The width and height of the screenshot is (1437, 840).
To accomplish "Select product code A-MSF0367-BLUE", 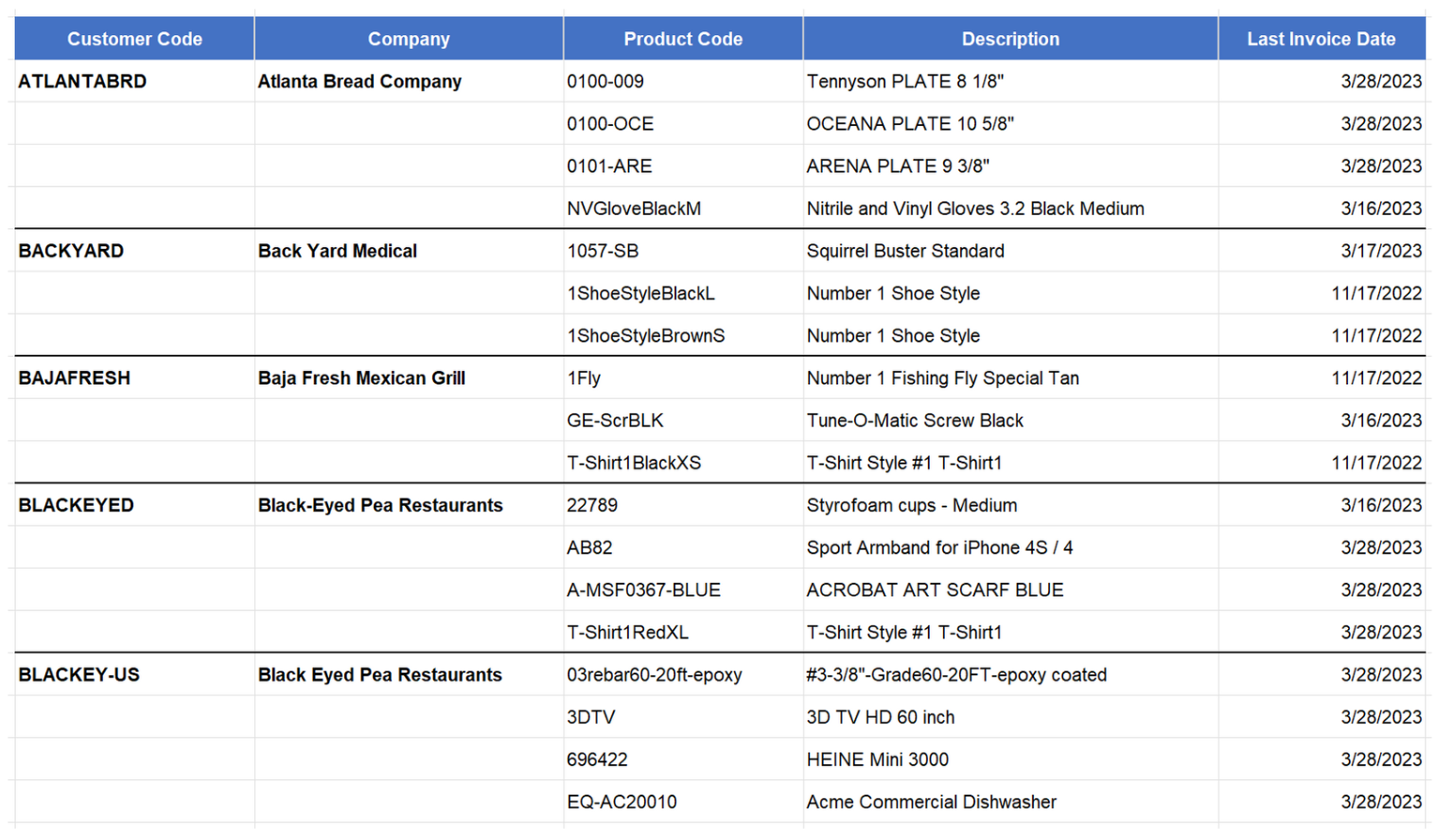I will pos(643,590).
